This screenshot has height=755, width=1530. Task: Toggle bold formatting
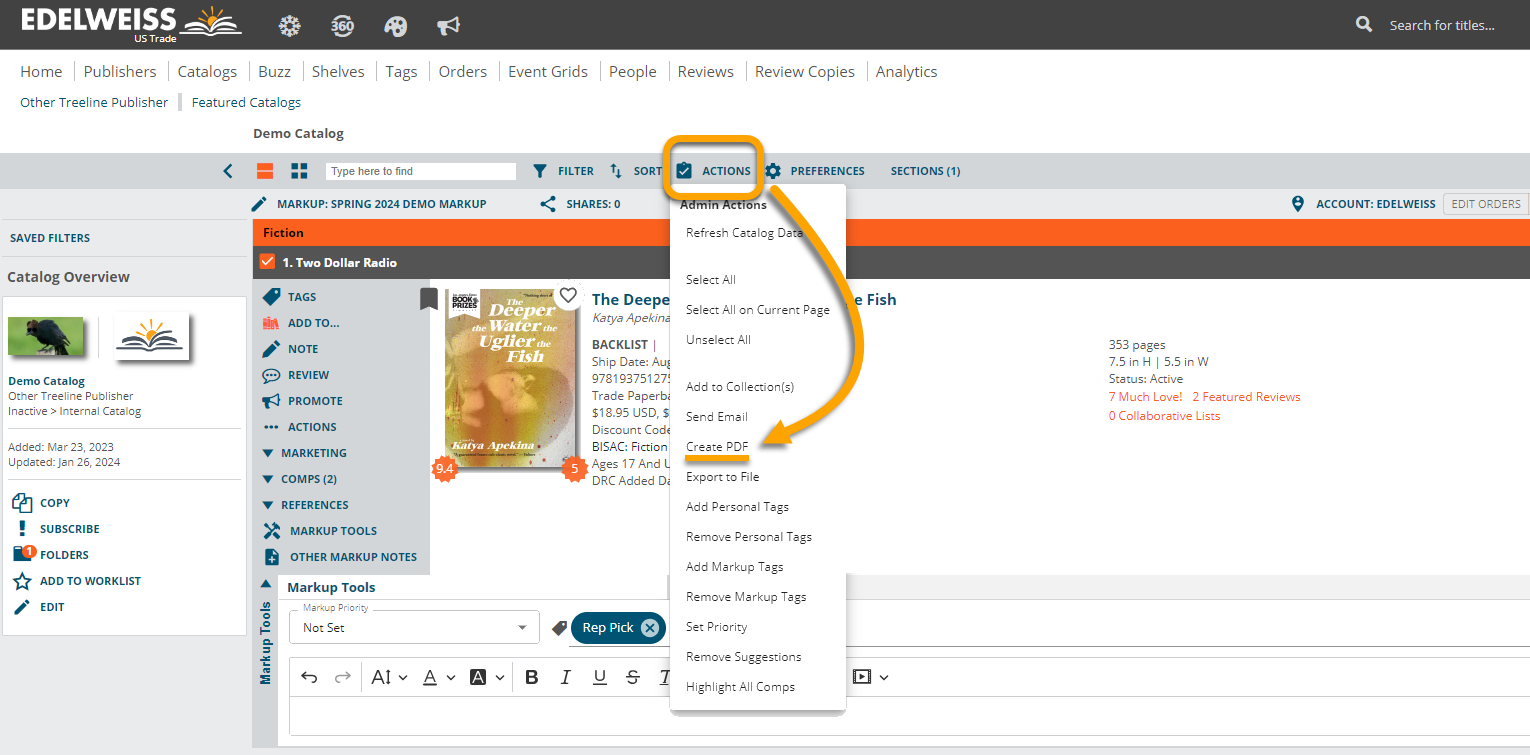532,677
